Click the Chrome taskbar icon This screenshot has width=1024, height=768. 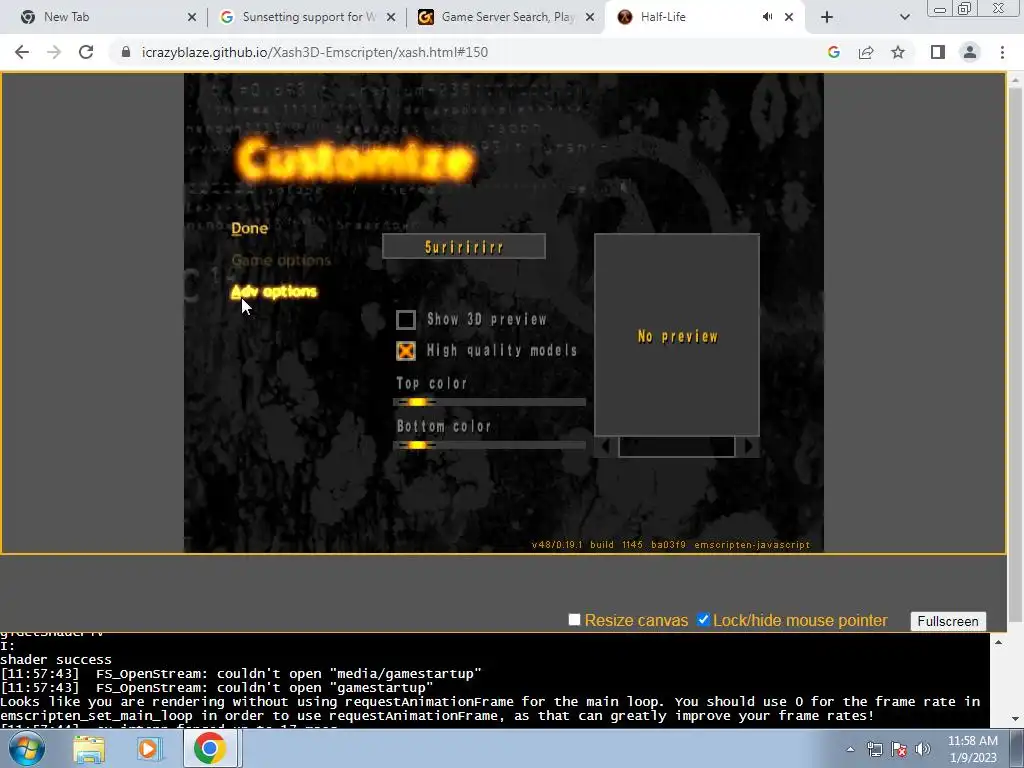pos(210,748)
